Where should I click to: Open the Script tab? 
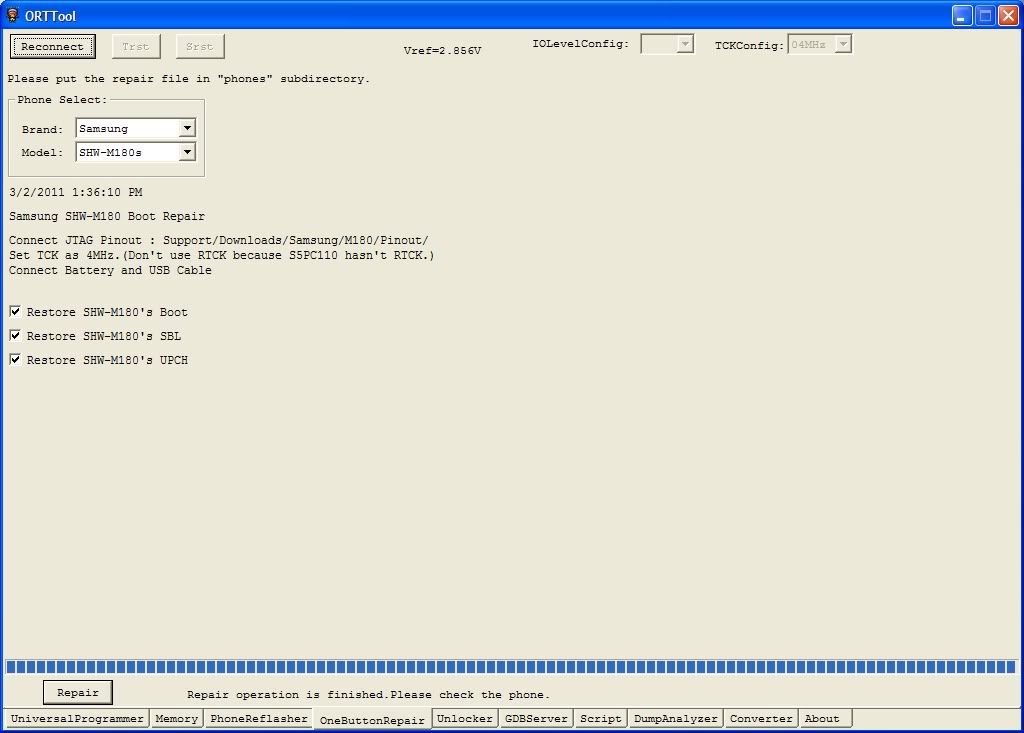click(x=601, y=719)
